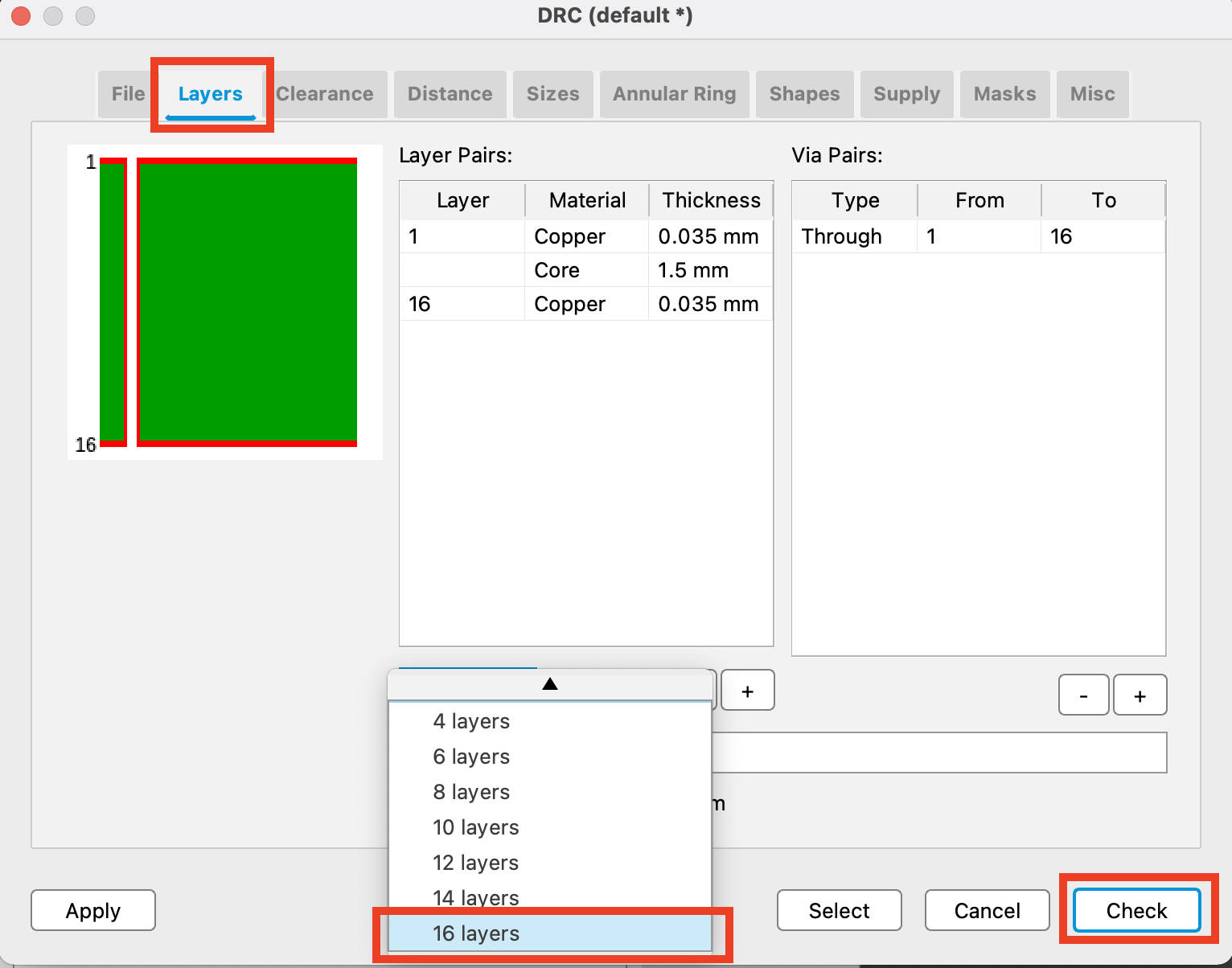Select the Distance tab
Image resolution: width=1232 pixels, height=968 pixels.
pos(450,94)
